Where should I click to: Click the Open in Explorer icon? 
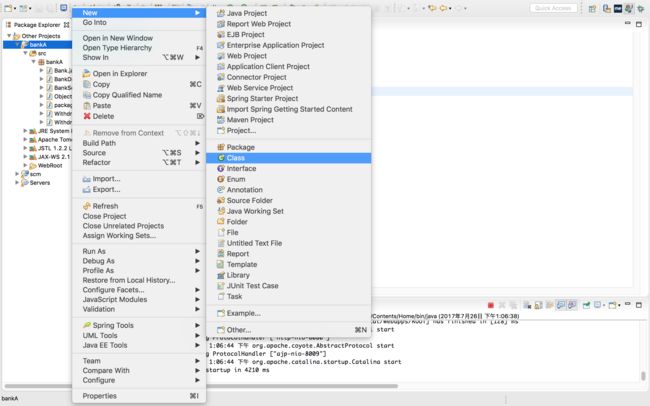point(87,73)
